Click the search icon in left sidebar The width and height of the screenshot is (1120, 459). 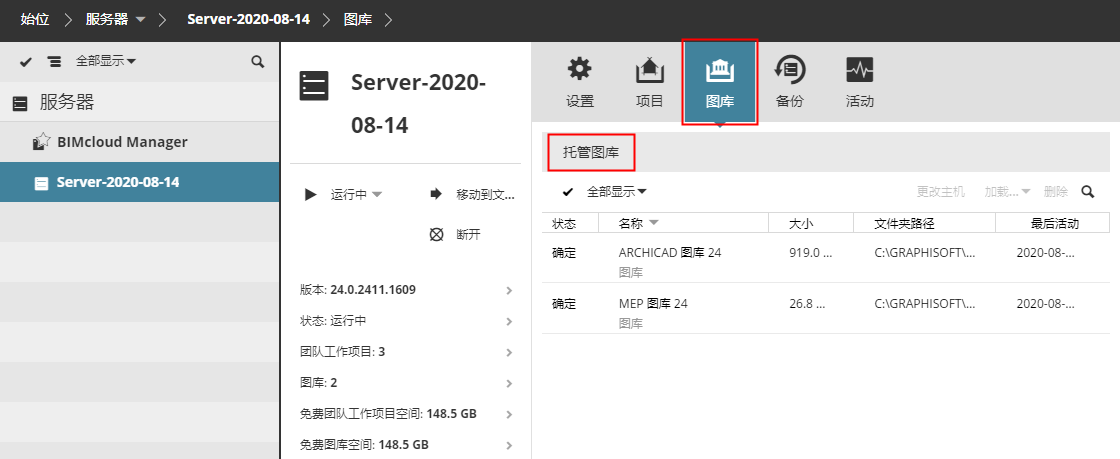[x=258, y=61]
